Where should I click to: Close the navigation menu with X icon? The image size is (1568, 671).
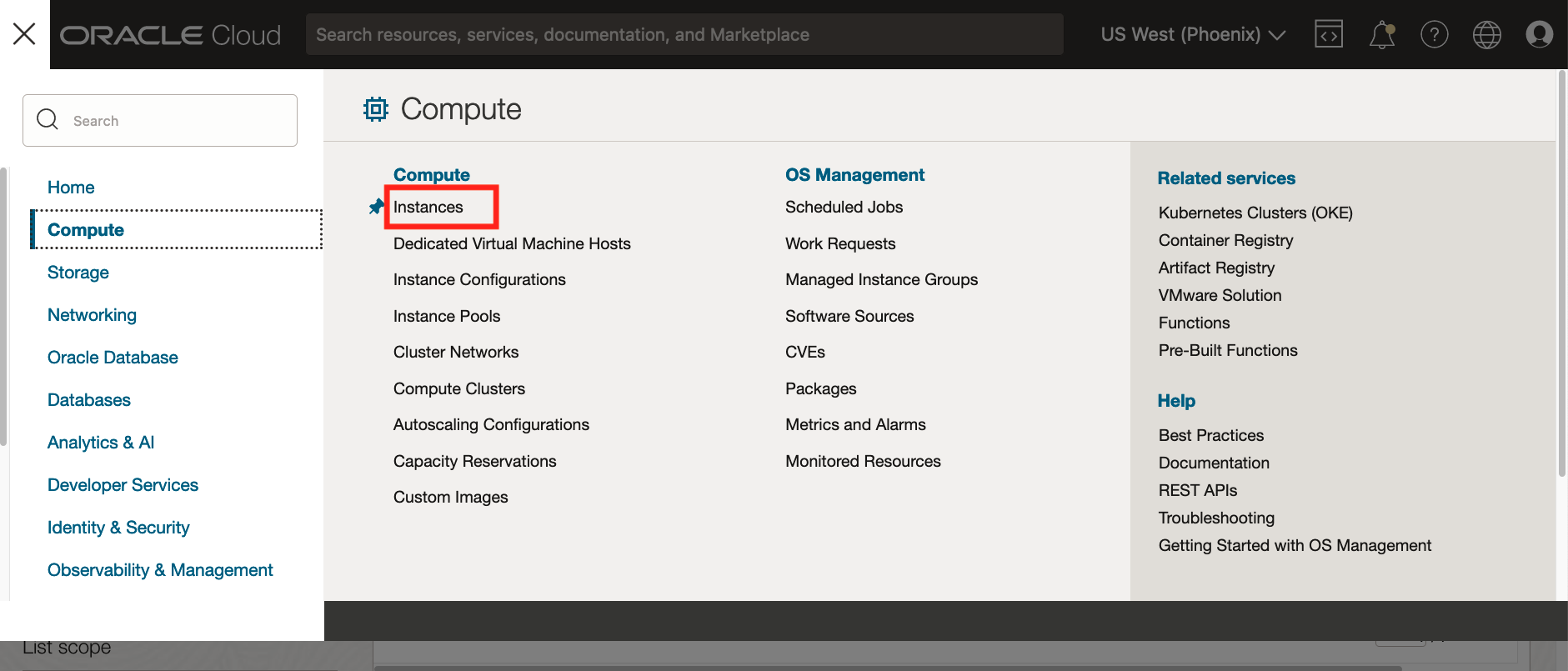click(x=24, y=34)
